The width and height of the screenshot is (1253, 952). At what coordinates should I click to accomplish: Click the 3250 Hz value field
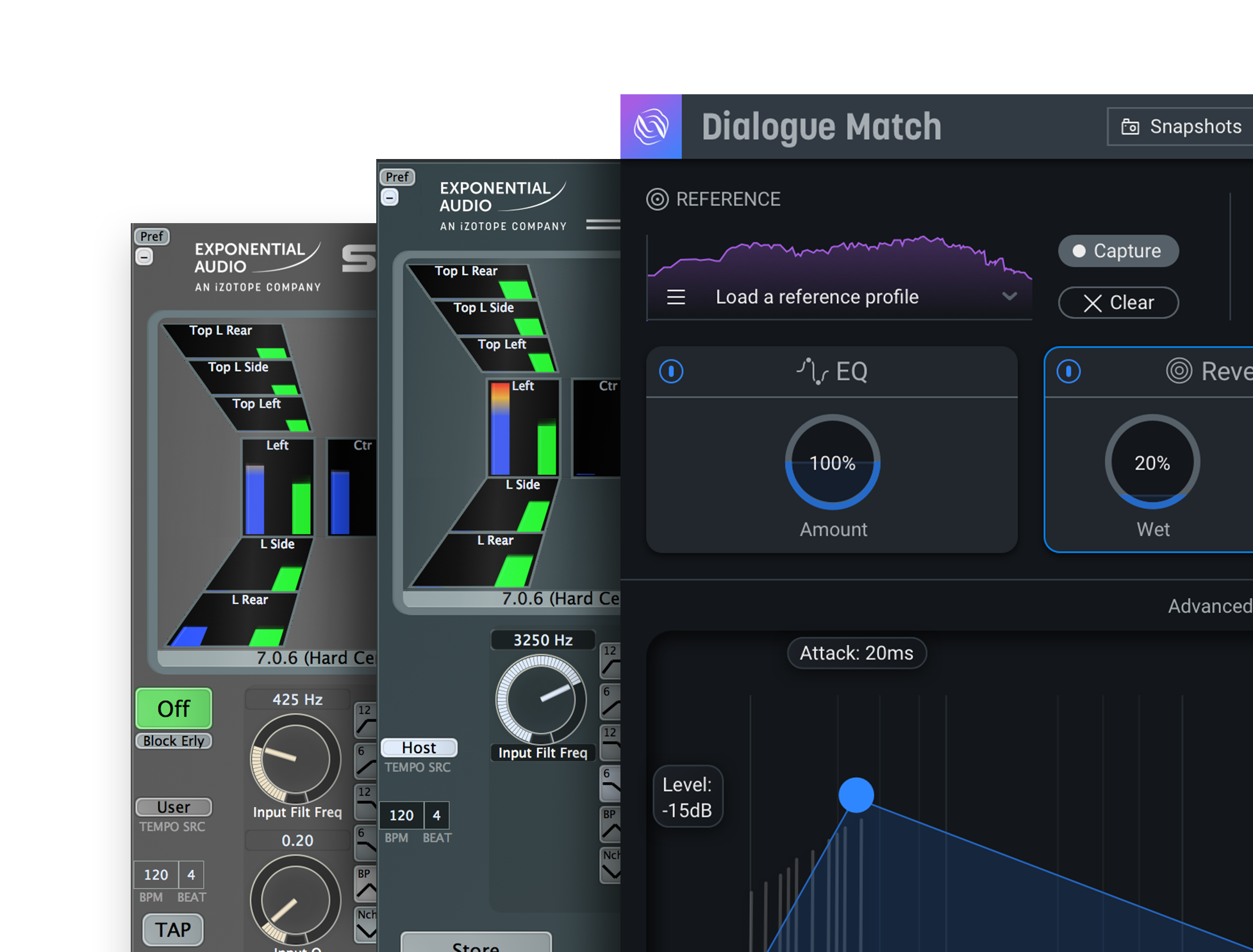543,640
